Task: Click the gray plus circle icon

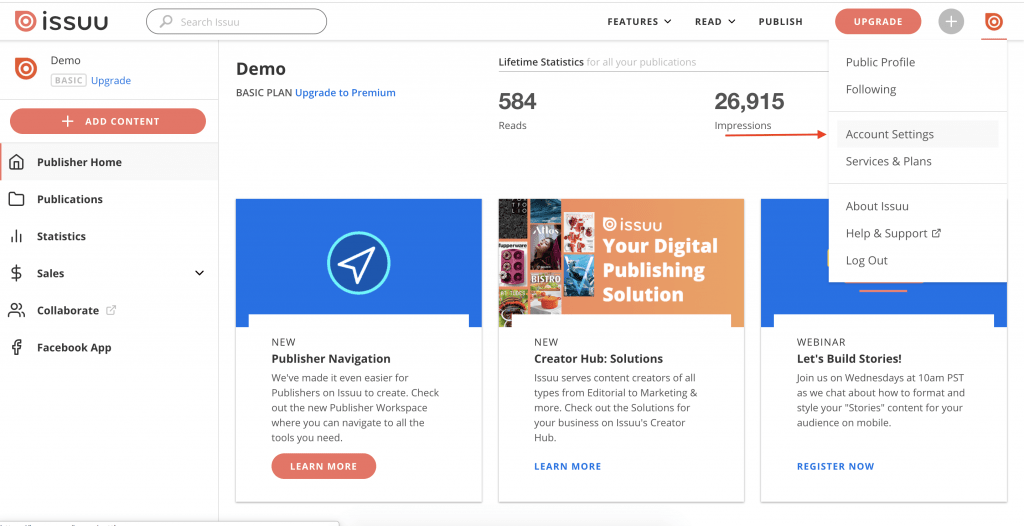Action: pyautogui.click(x=951, y=22)
